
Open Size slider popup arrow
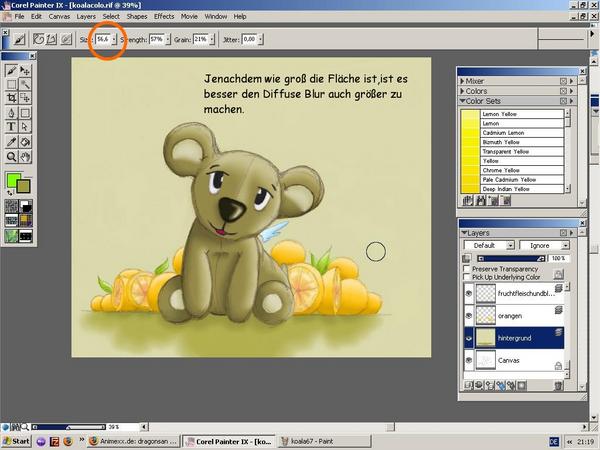pyautogui.click(x=114, y=39)
